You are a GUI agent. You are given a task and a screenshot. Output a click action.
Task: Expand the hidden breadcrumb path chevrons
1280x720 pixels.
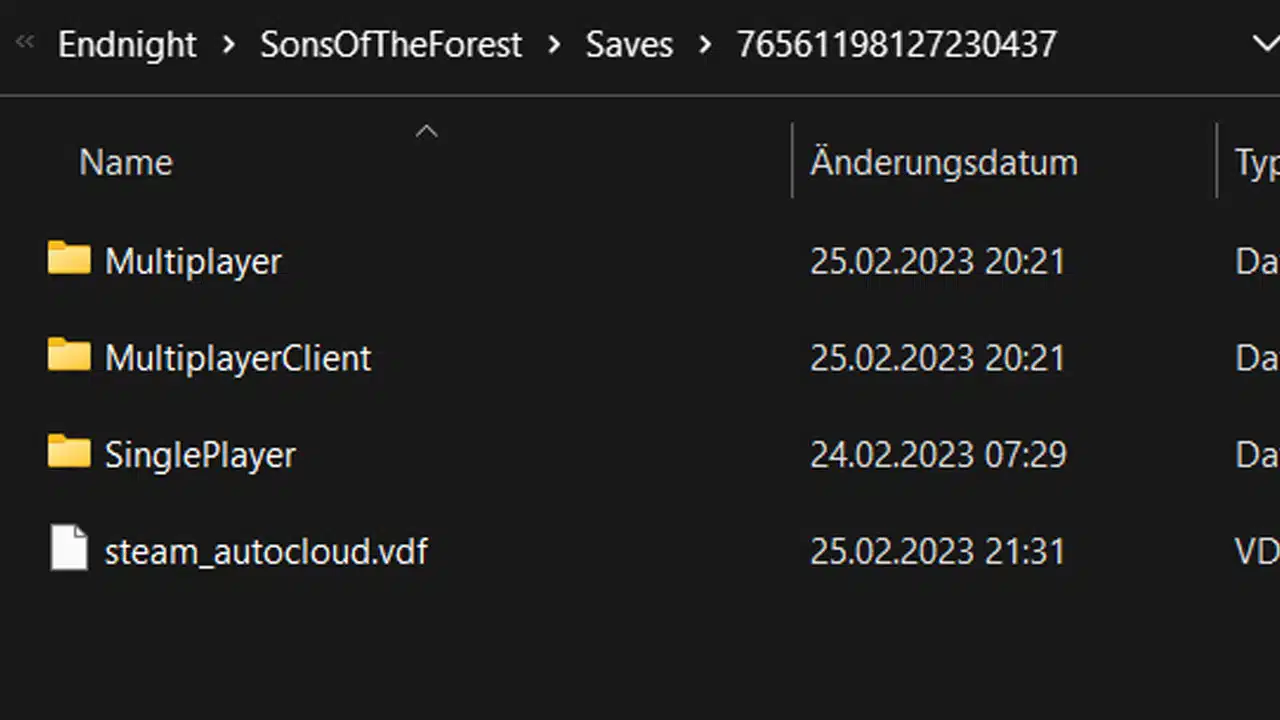point(25,42)
